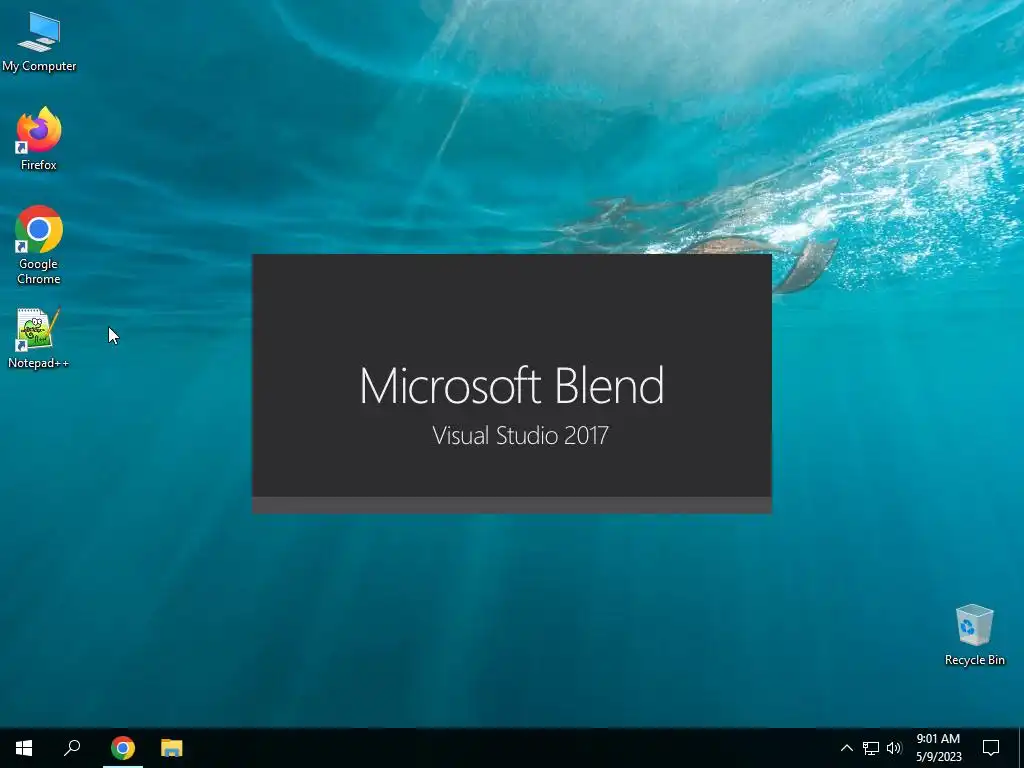Open File Explorer from the taskbar
Image resolution: width=1024 pixels, height=768 pixels.
(172, 748)
